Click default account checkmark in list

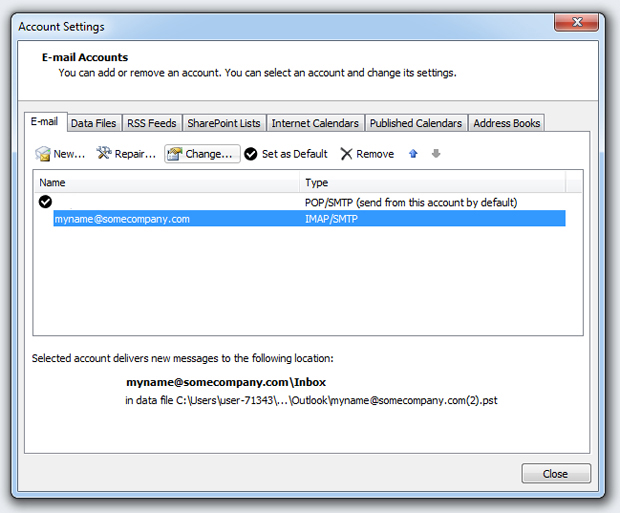pos(45,202)
